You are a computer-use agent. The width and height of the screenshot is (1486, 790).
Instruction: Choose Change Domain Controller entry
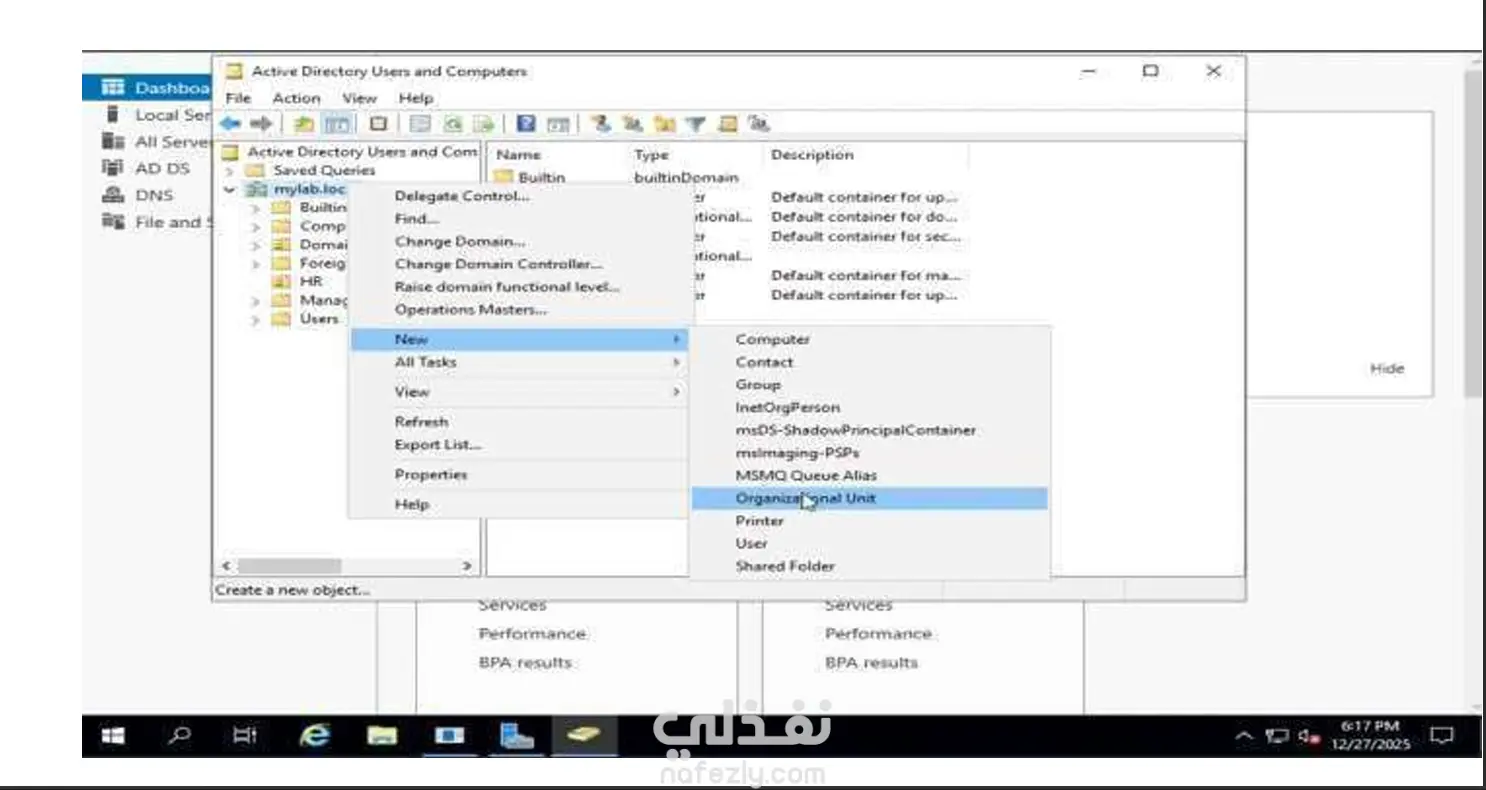coord(519,264)
